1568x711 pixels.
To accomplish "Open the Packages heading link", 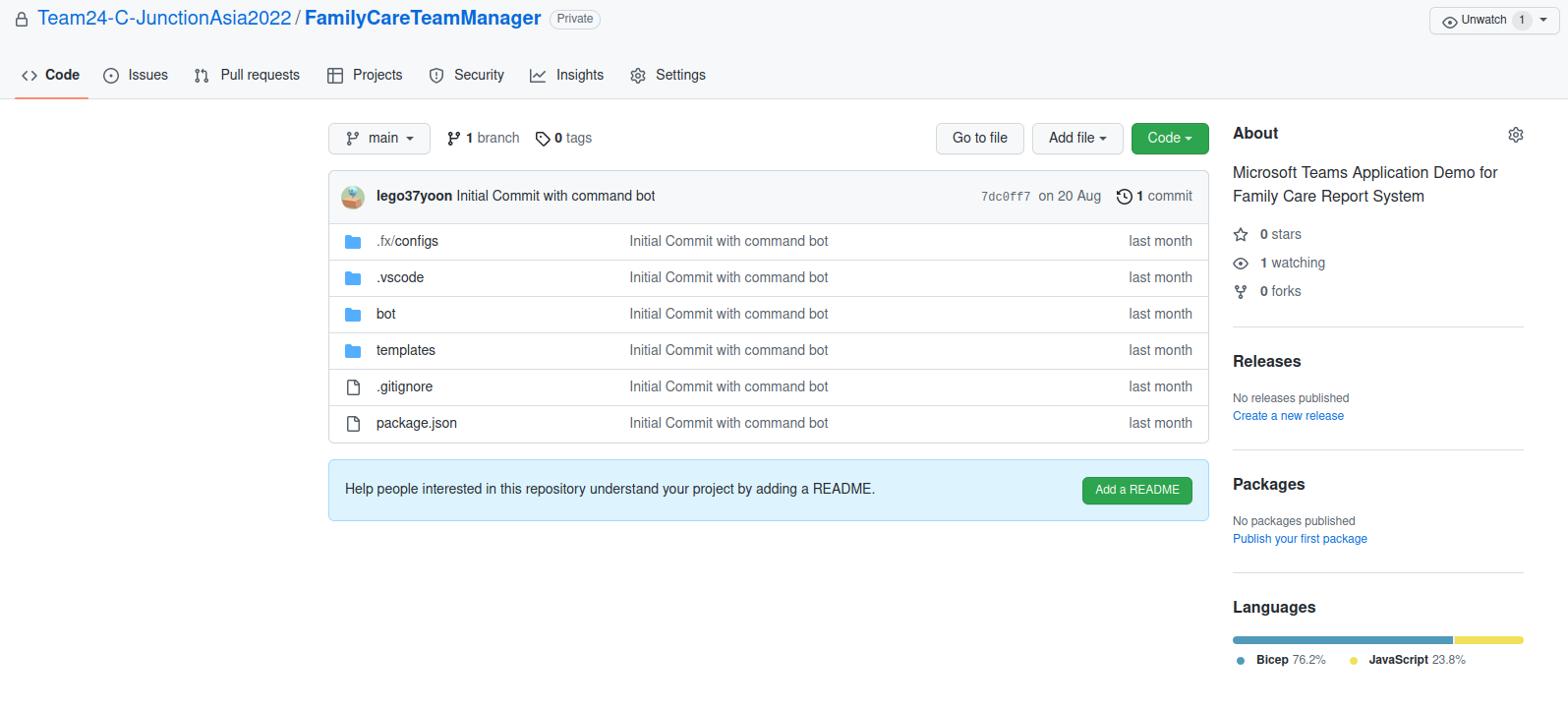I will click(1268, 484).
